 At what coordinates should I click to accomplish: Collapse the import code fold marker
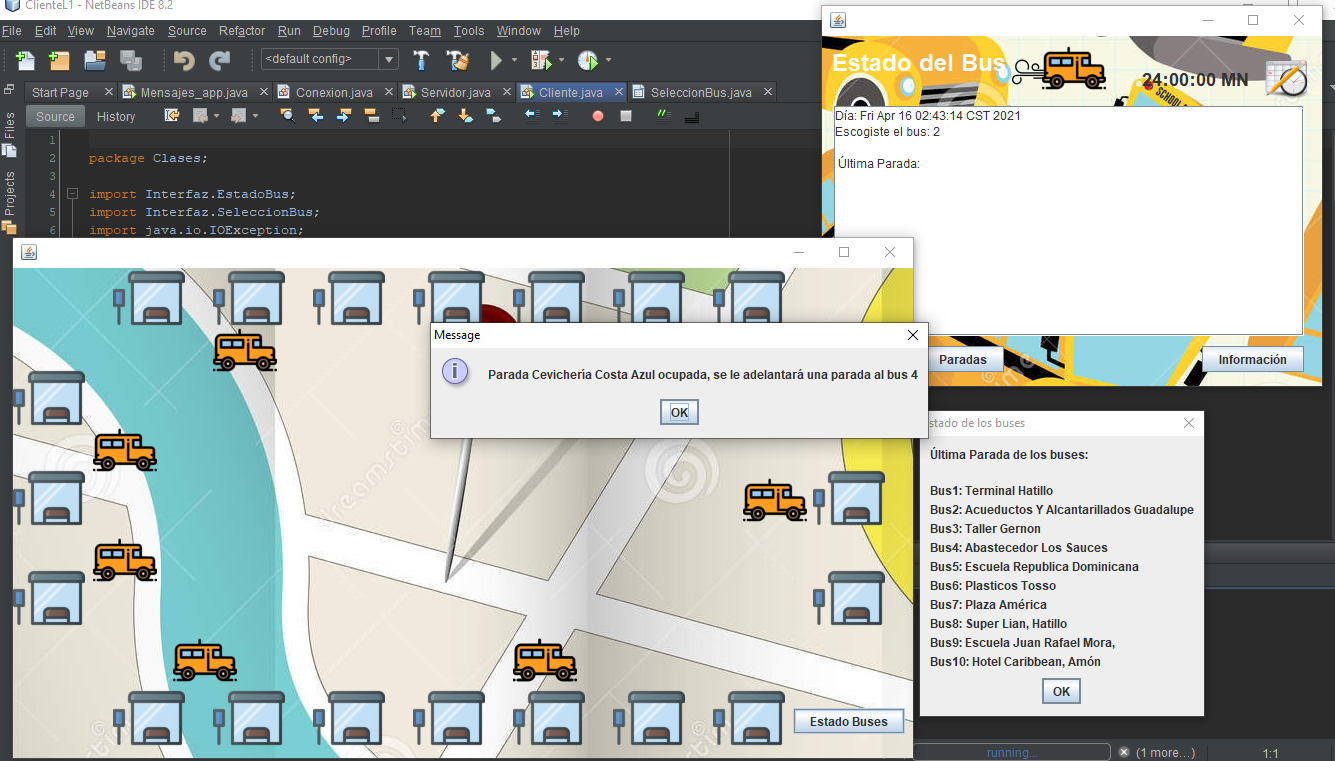pyautogui.click(x=72, y=194)
